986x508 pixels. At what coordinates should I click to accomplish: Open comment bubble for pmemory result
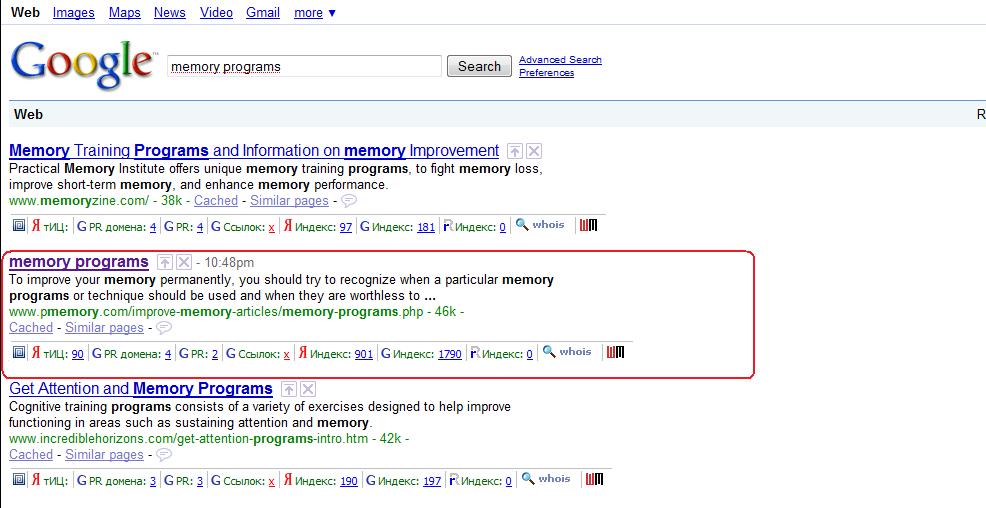tap(164, 328)
